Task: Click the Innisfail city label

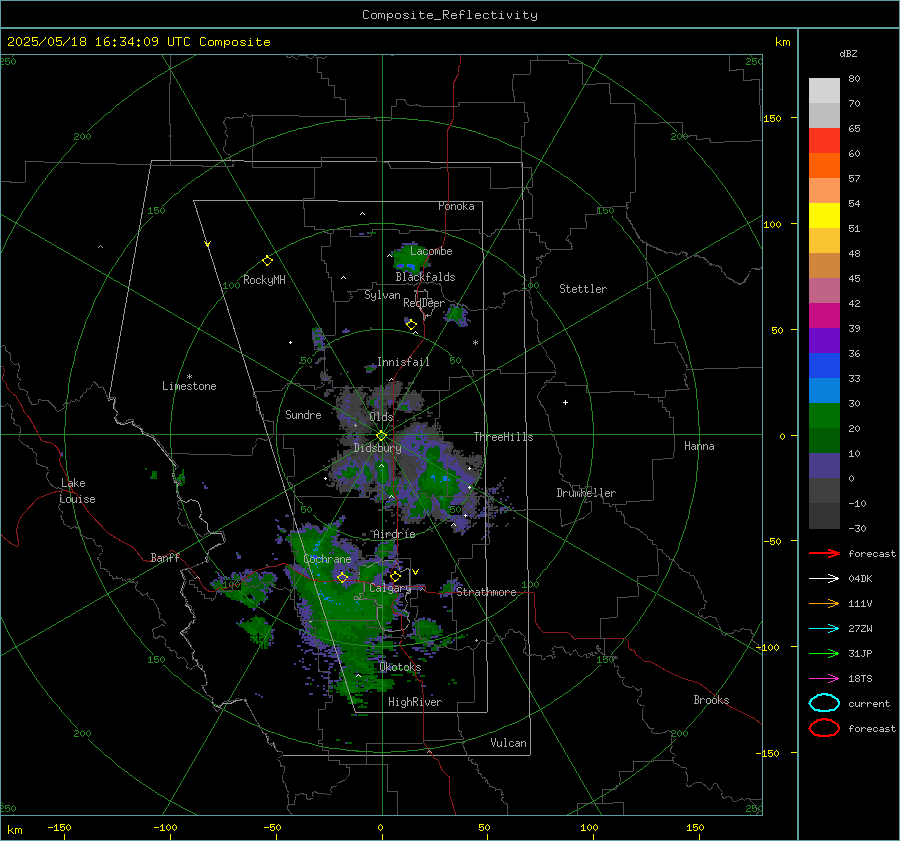Action: [x=403, y=362]
